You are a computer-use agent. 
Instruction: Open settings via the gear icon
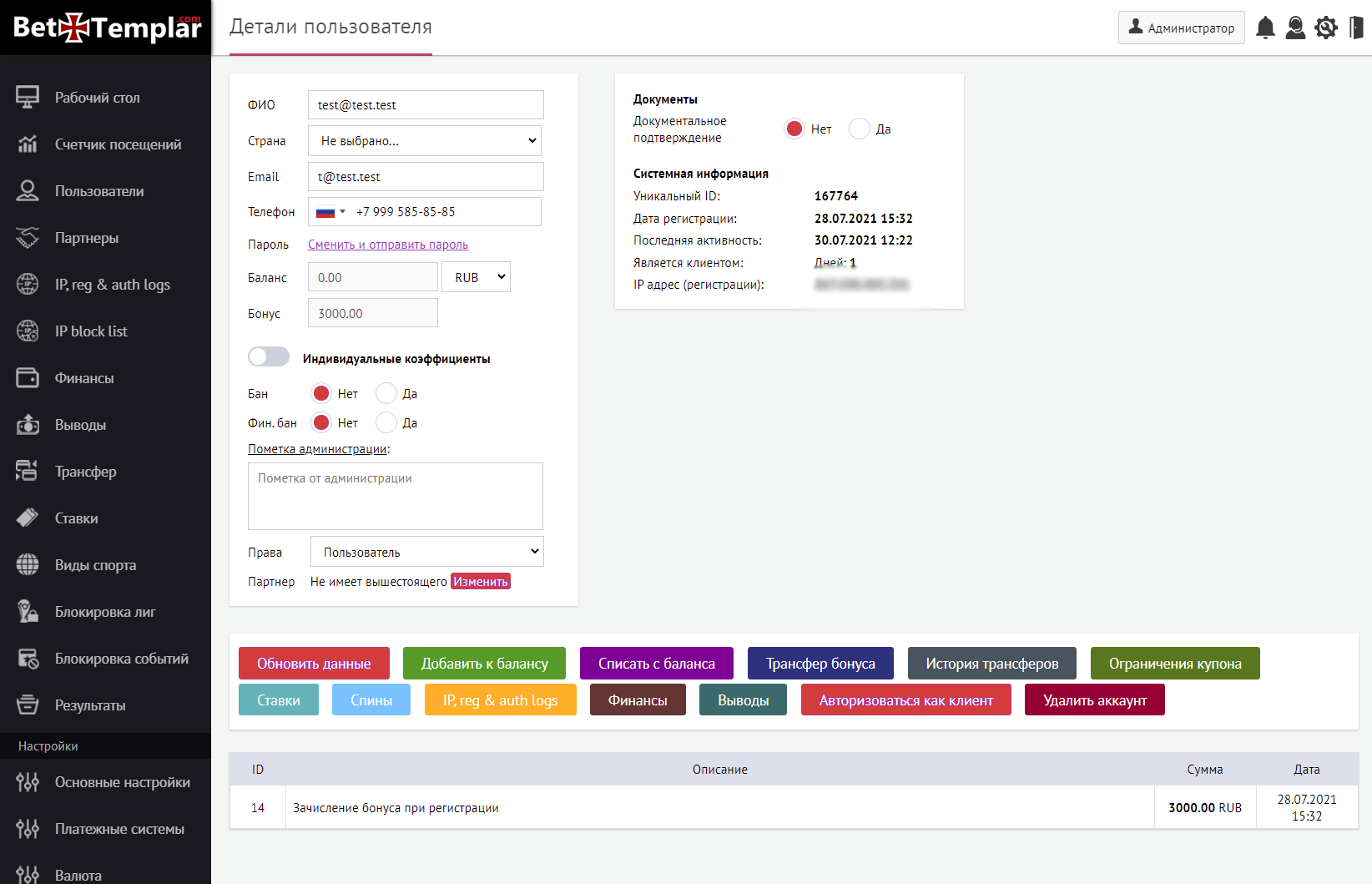(1325, 28)
